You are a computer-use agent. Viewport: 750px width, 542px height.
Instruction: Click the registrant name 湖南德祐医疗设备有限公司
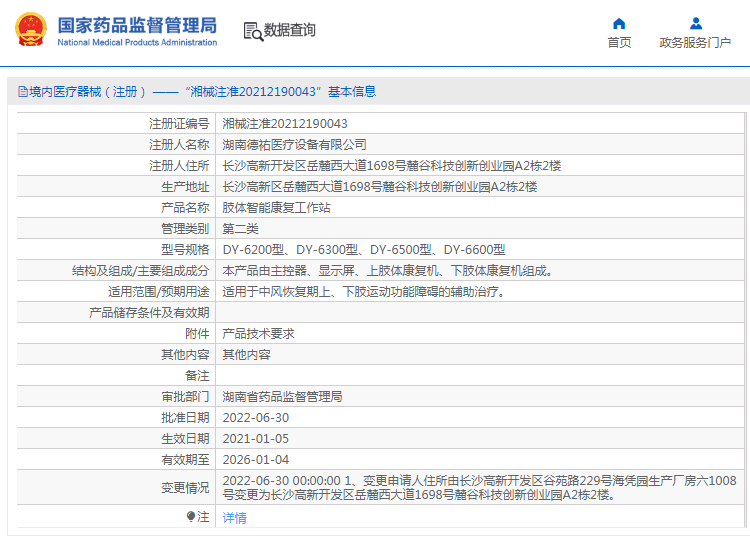click(294, 144)
